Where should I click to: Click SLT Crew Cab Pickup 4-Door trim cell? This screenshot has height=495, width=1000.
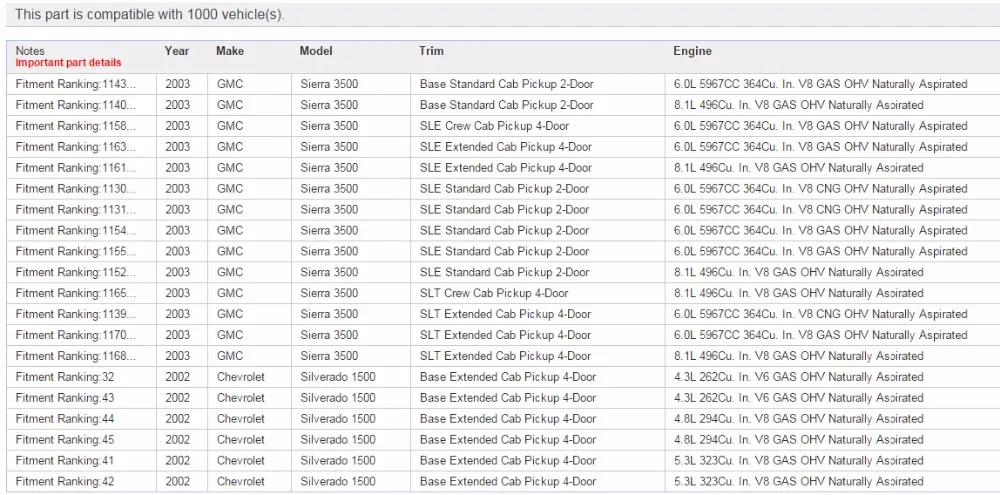pos(538,293)
